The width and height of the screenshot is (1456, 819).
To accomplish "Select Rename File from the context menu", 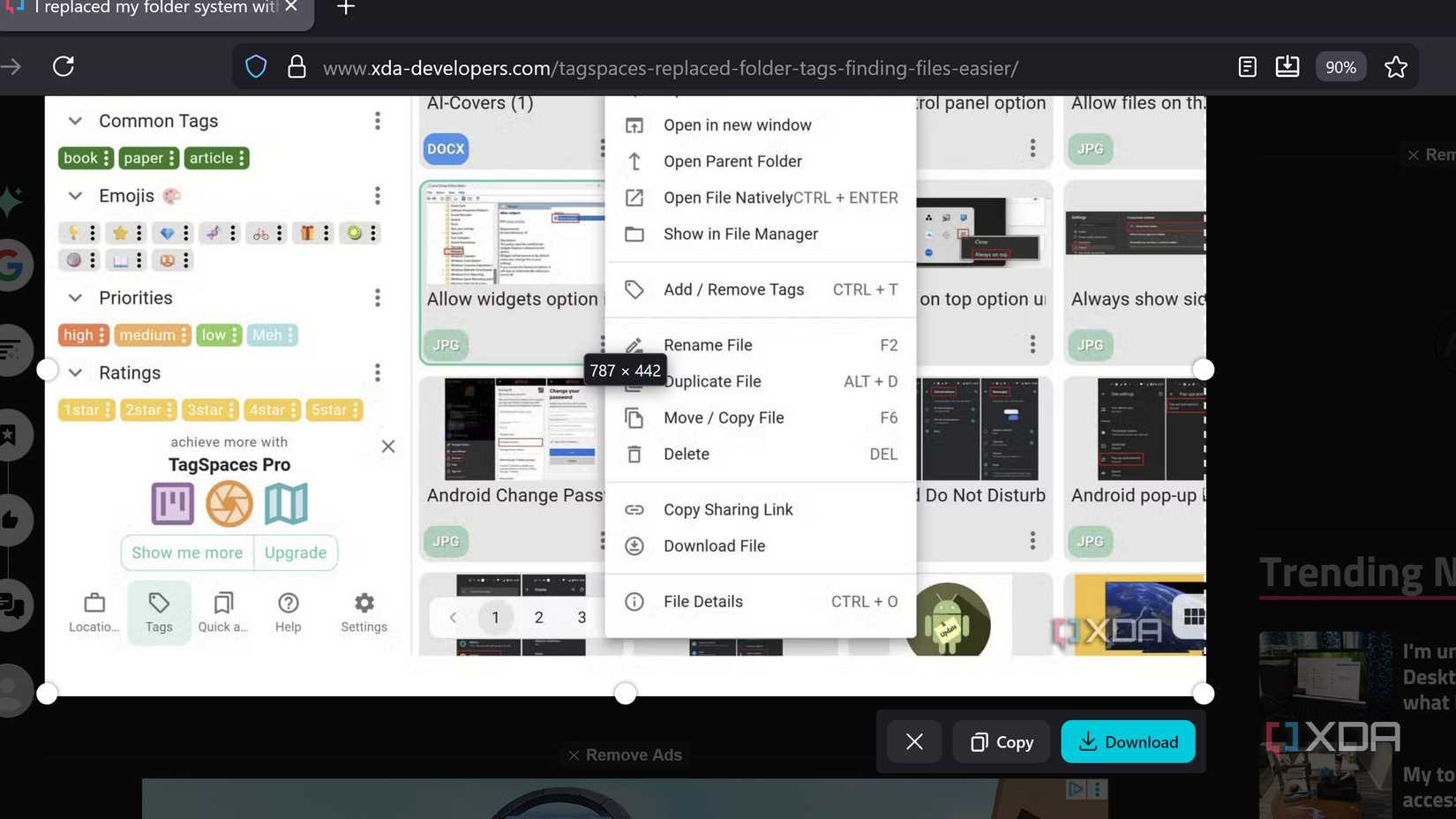I will [708, 345].
